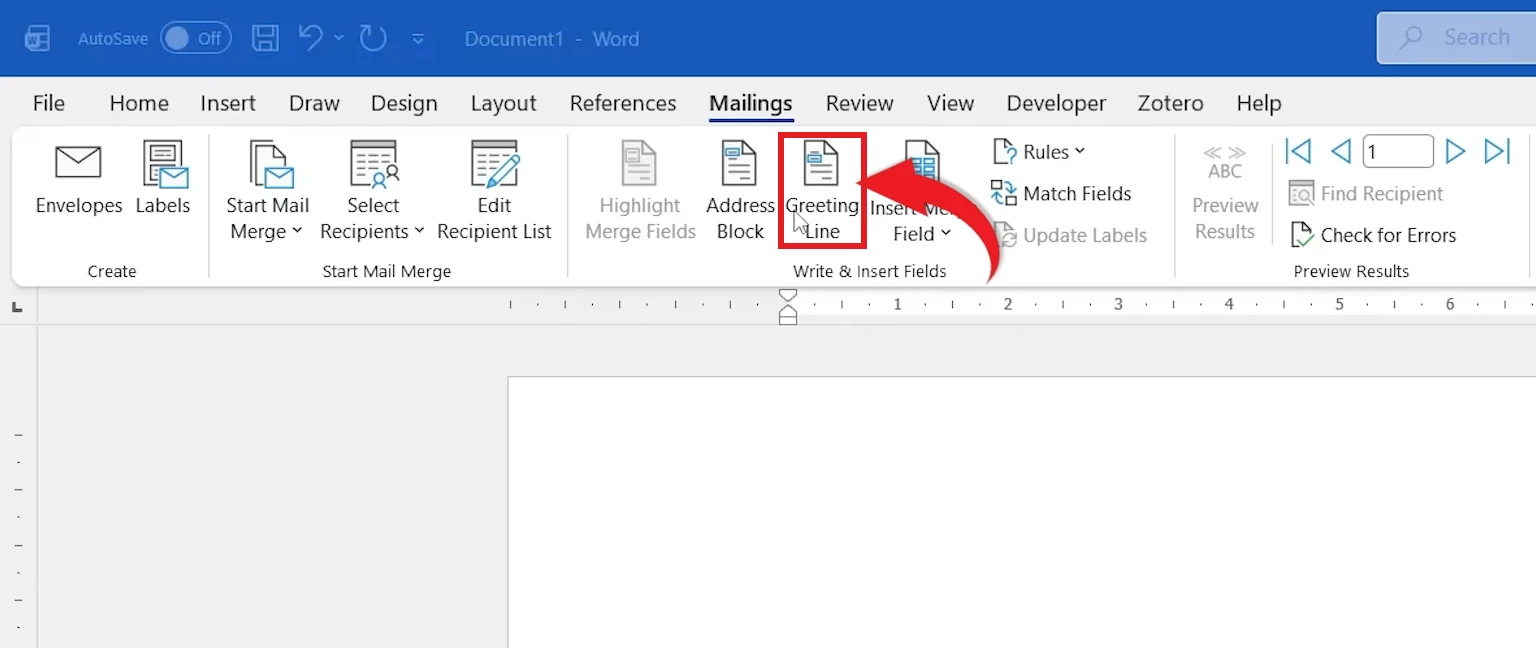Go to the previous record arrow

coord(1341,152)
